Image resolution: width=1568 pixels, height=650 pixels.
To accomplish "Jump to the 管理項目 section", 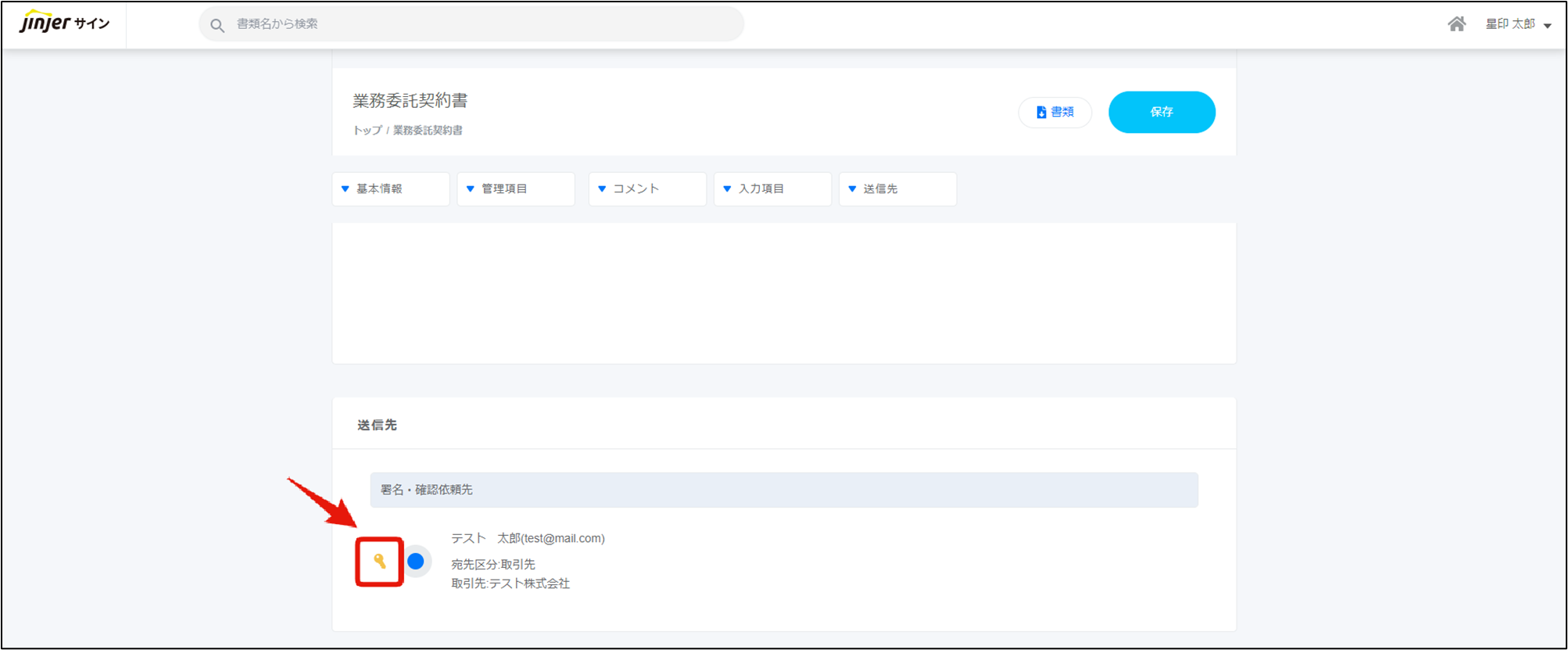I will (515, 189).
